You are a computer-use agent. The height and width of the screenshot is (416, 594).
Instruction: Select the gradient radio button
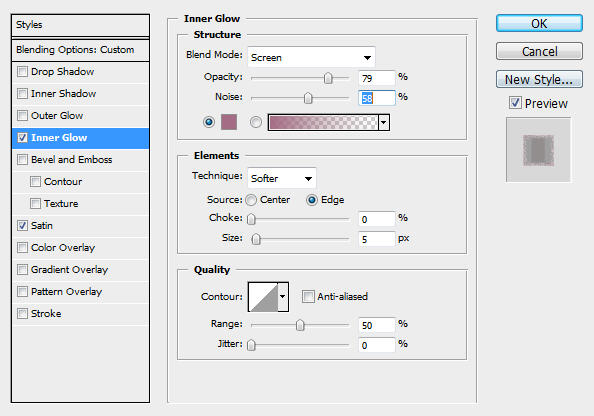(256, 122)
